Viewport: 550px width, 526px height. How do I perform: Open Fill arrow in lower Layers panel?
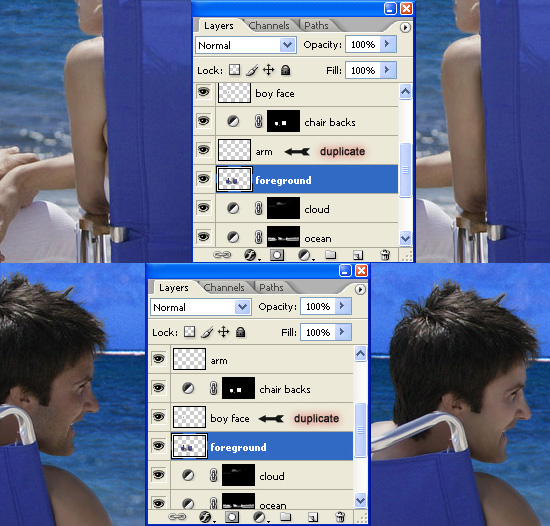coord(343,332)
